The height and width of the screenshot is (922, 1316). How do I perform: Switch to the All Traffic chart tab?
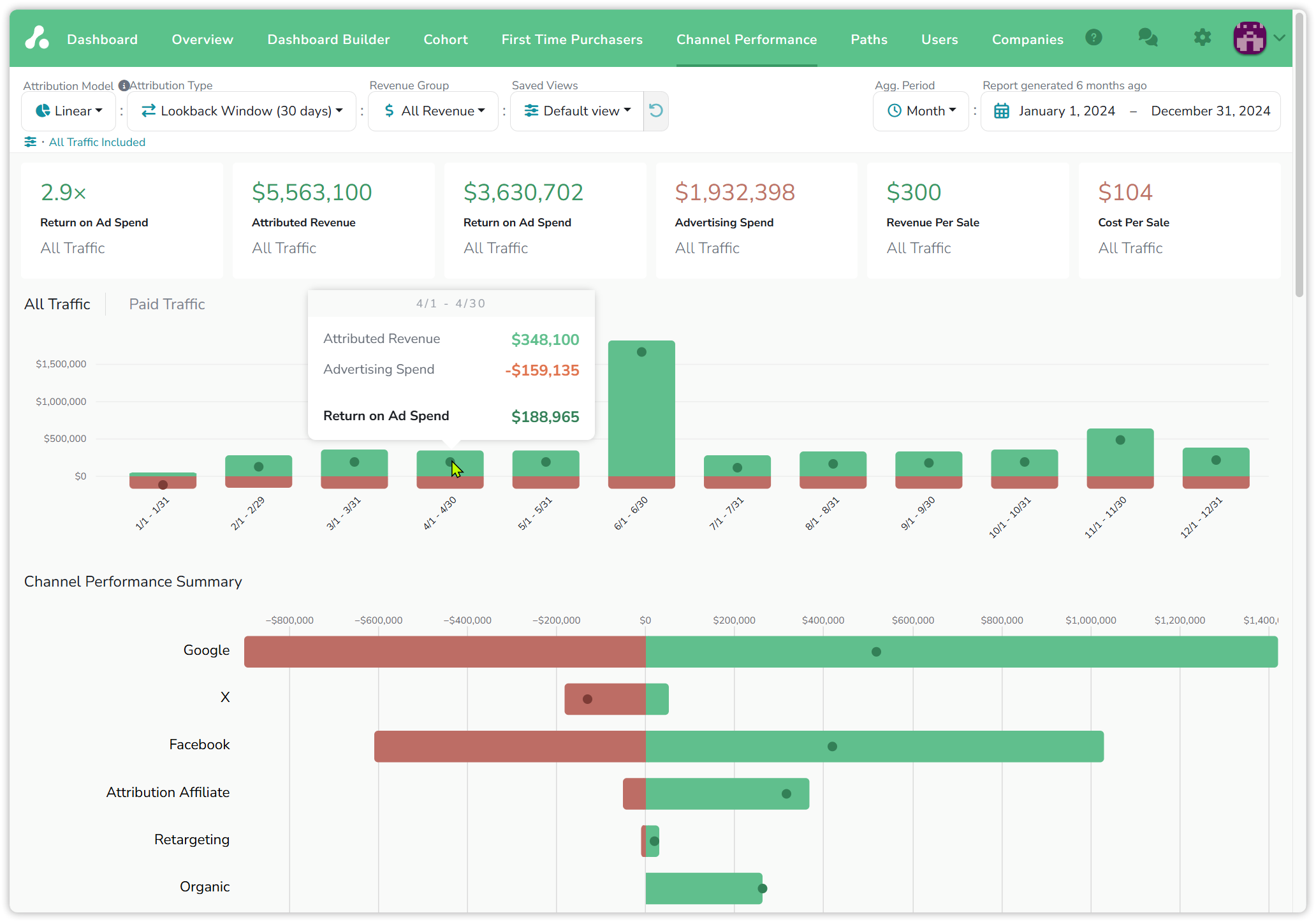[x=57, y=304]
